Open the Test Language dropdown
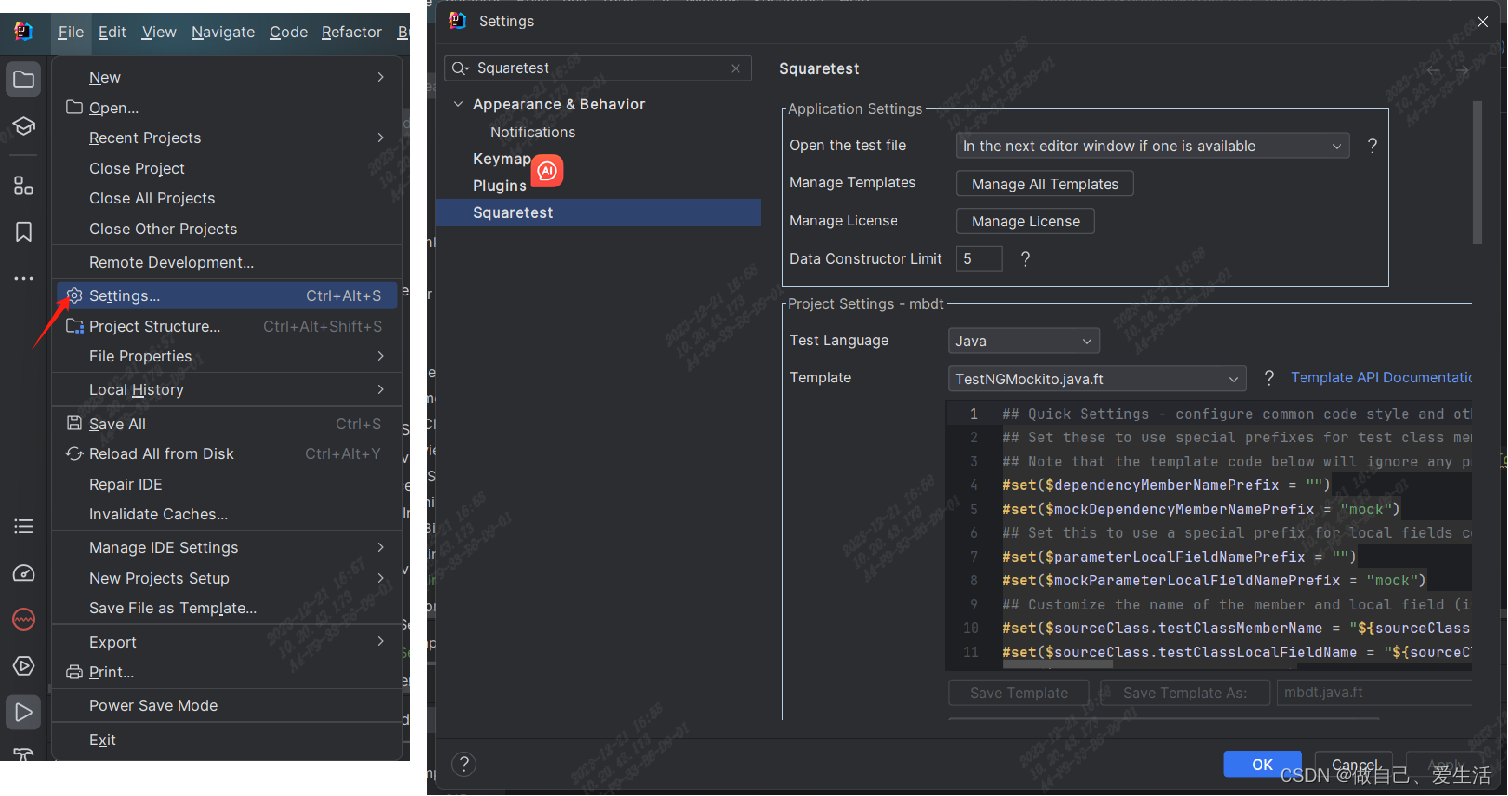Screen dimensions: 1508x796 tap(1023, 341)
